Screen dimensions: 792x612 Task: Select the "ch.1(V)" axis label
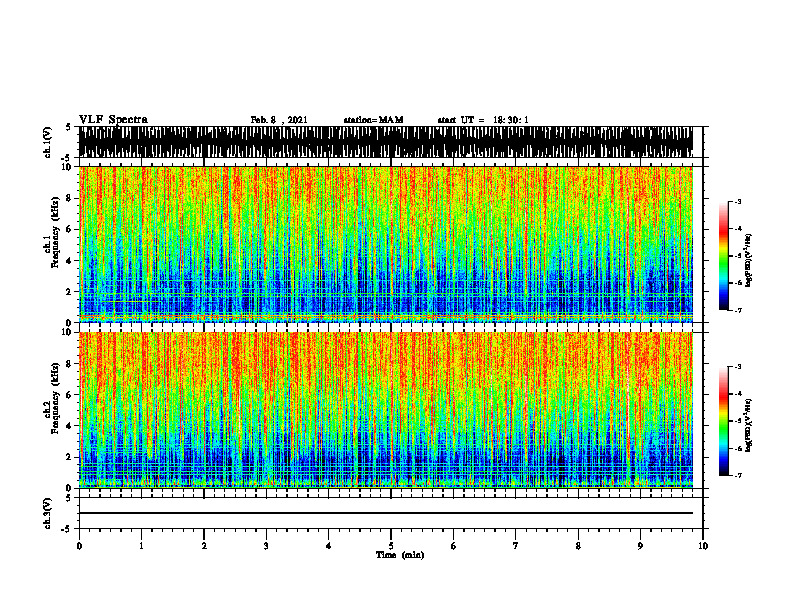pos(48,142)
